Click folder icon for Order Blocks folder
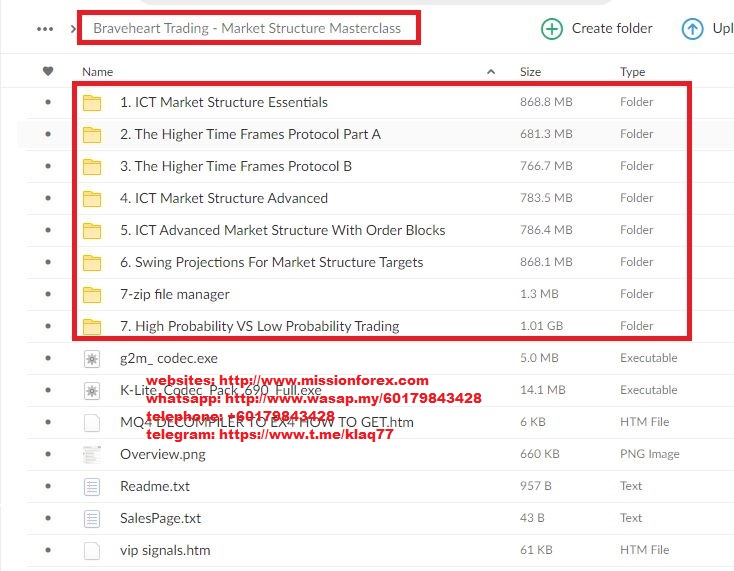The image size is (734, 571). point(92,230)
